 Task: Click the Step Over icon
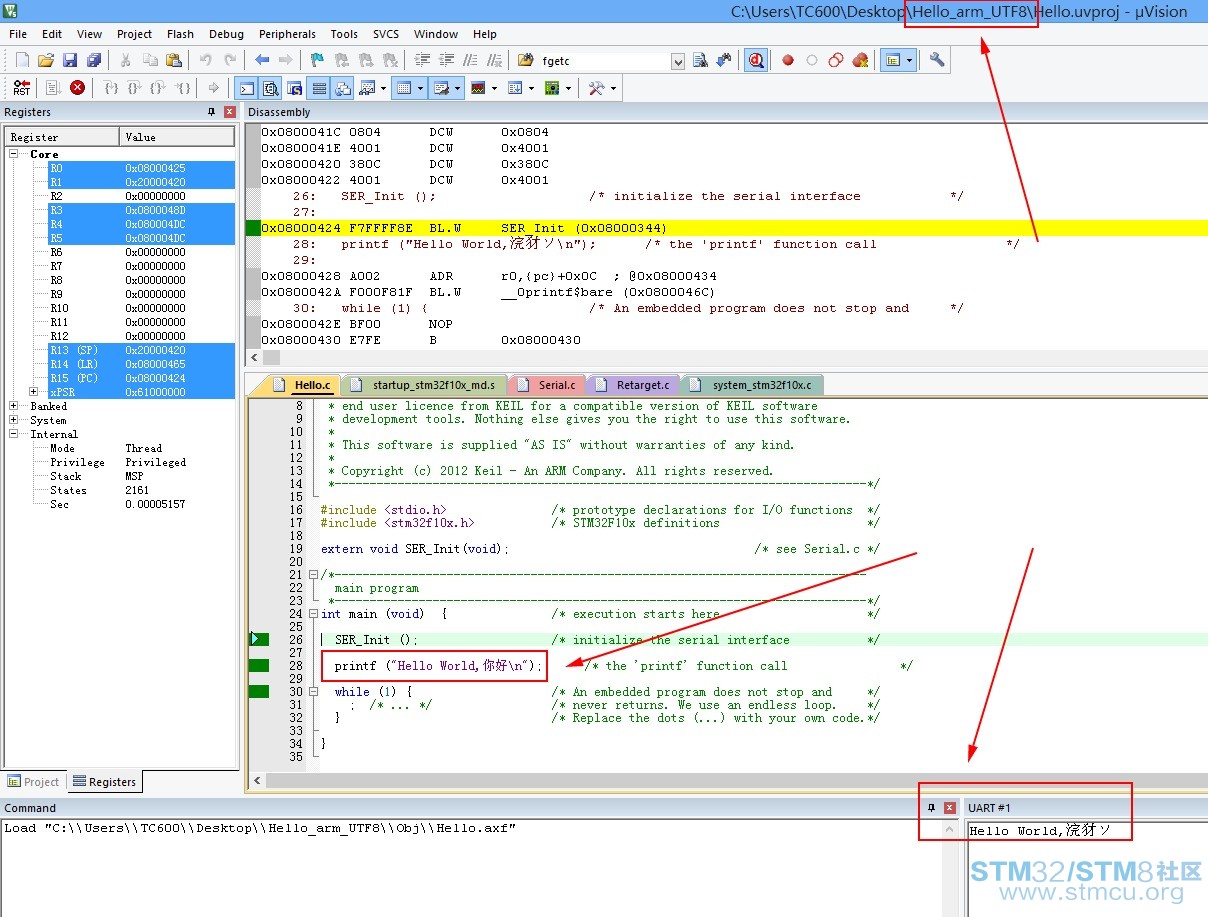(x=135, y=88)
